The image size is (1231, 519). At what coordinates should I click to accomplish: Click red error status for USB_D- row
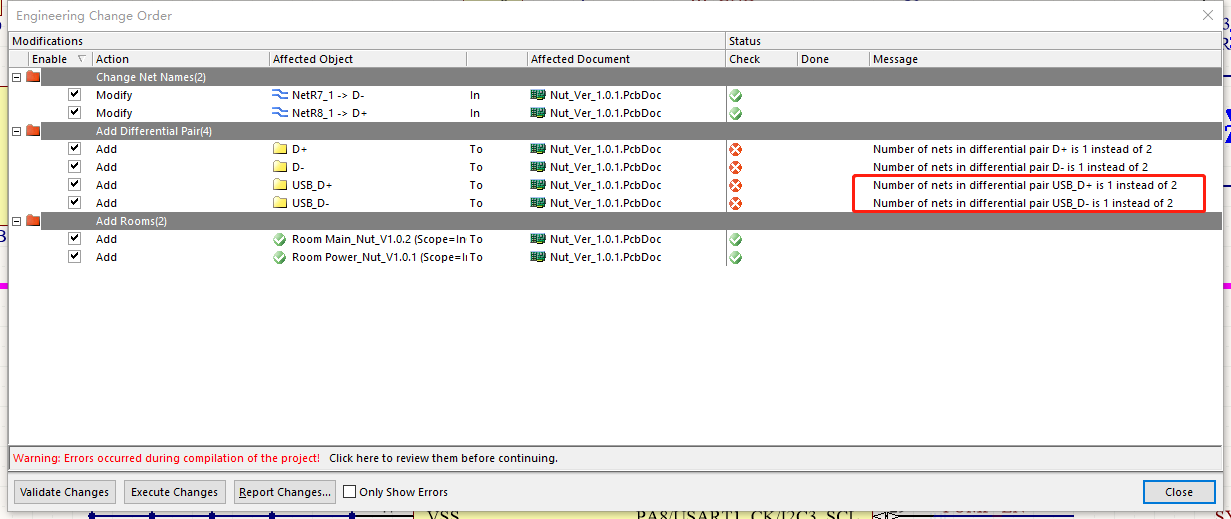(x=735, y=203)
